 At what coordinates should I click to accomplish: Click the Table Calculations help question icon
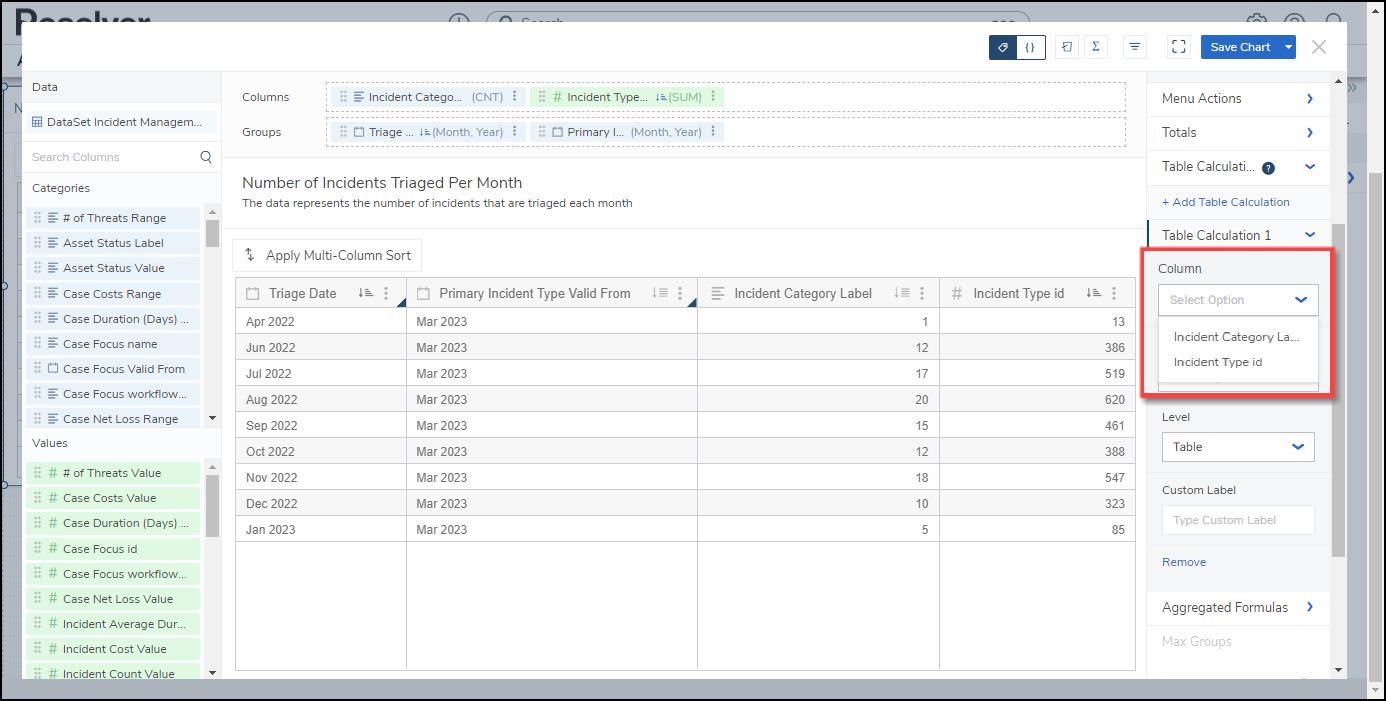[x=1268, y=168]
